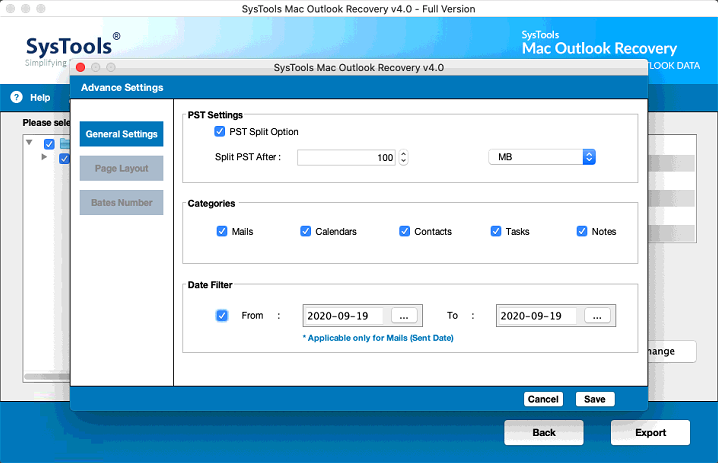This screenshot has width=718, height=463.
Task: Click the partially hidden Change button
Action: pos(672,351)
